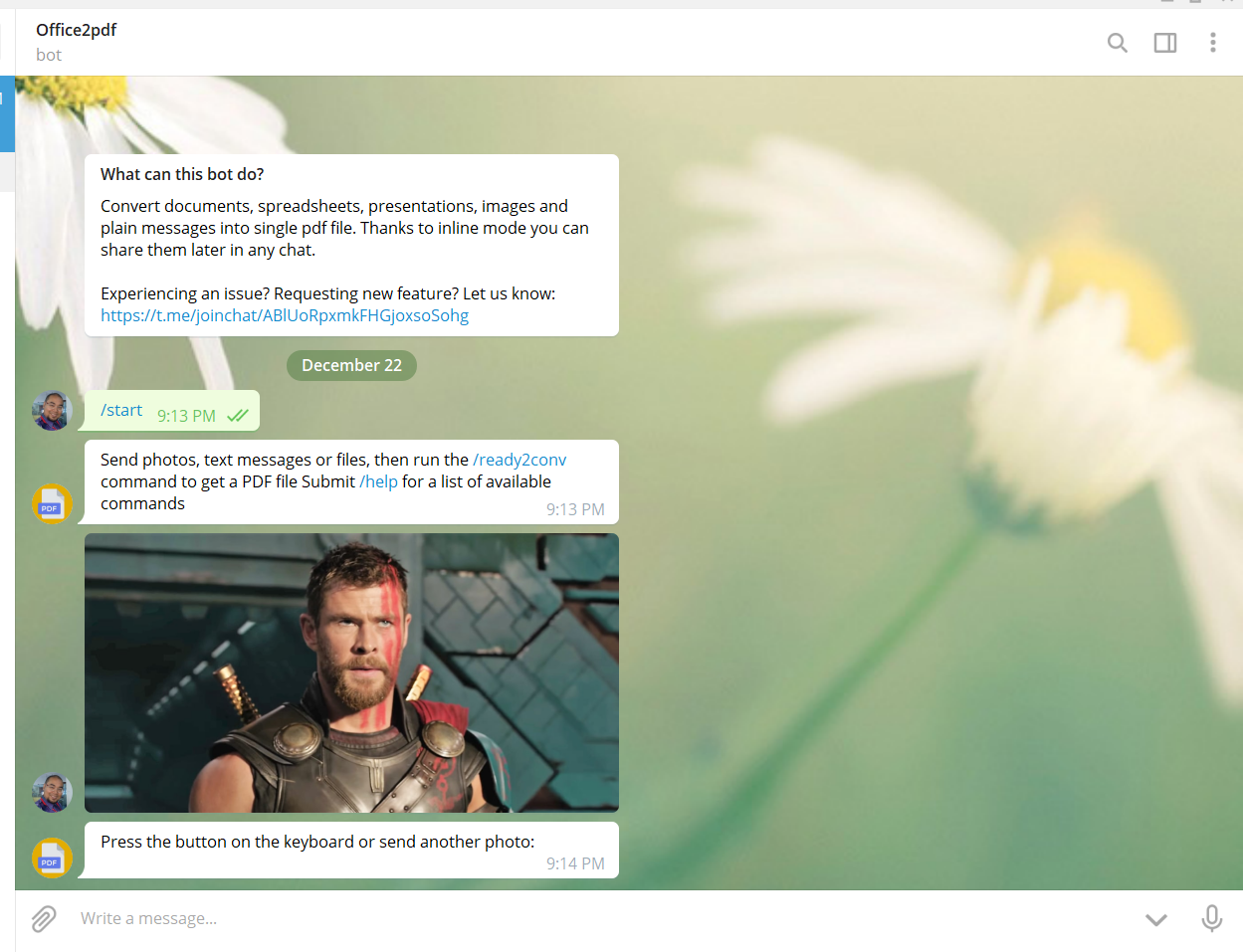Click bot PDF avatar beside last message

52,857
